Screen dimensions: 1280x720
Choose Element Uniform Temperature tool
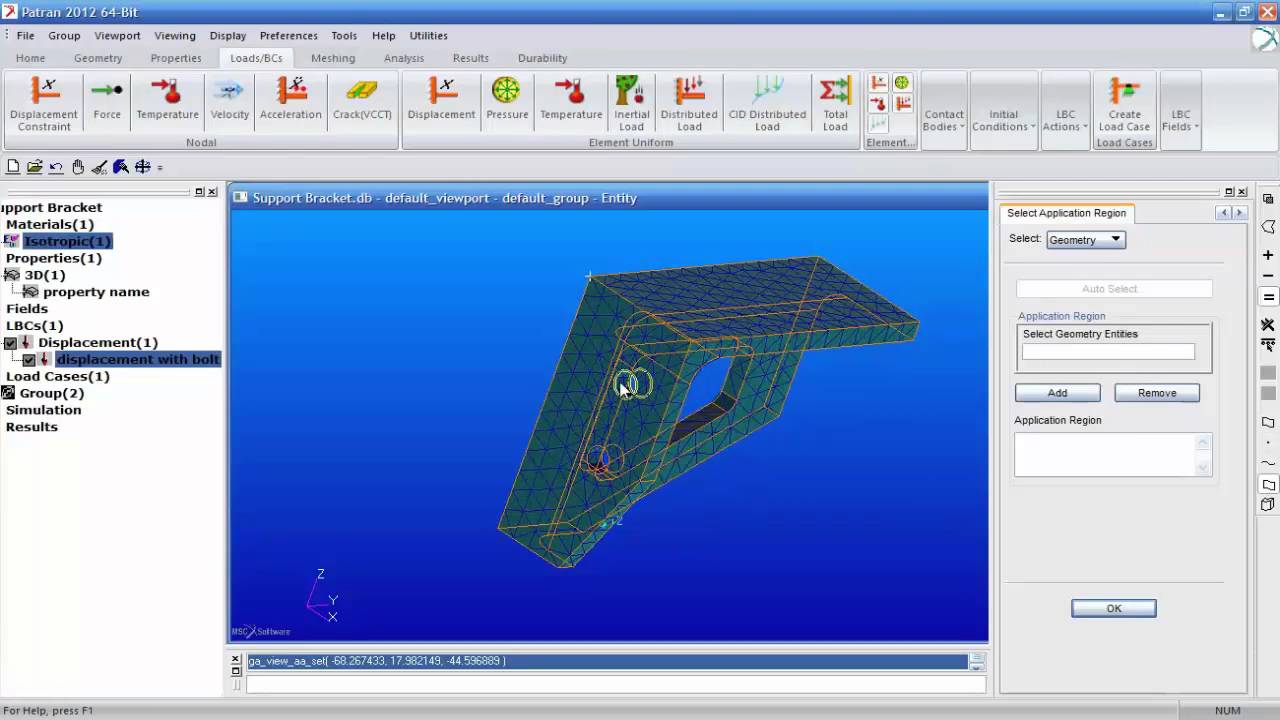point(571,100)
